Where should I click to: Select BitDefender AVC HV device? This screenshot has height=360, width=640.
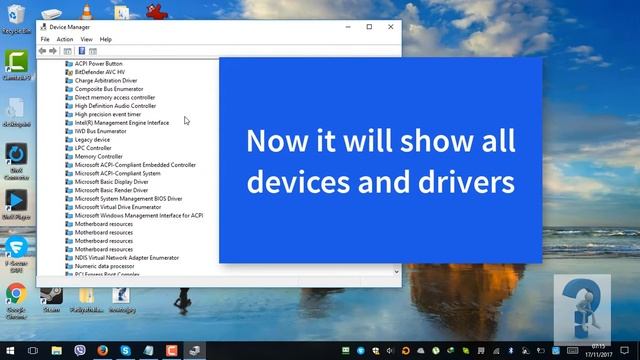point(100,72)
